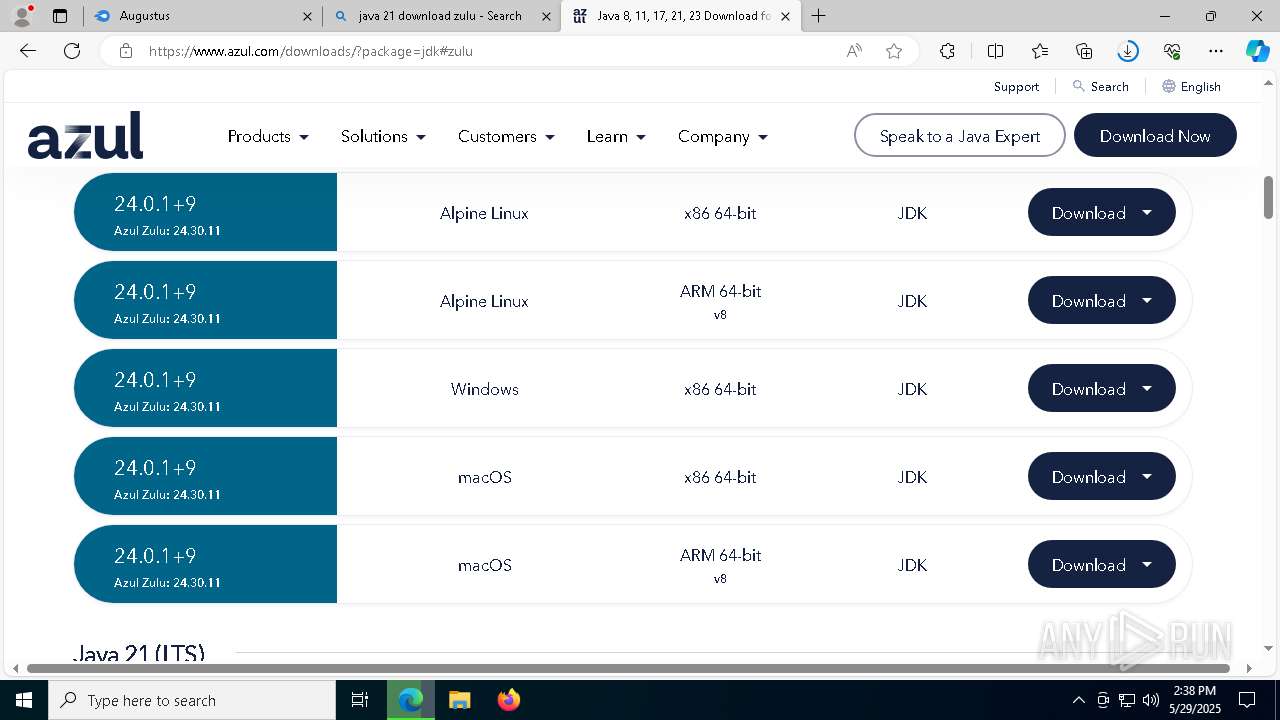Open notification center icon
The image size is (1280, 720).
pyautogui.click(x=1247, y=700)
